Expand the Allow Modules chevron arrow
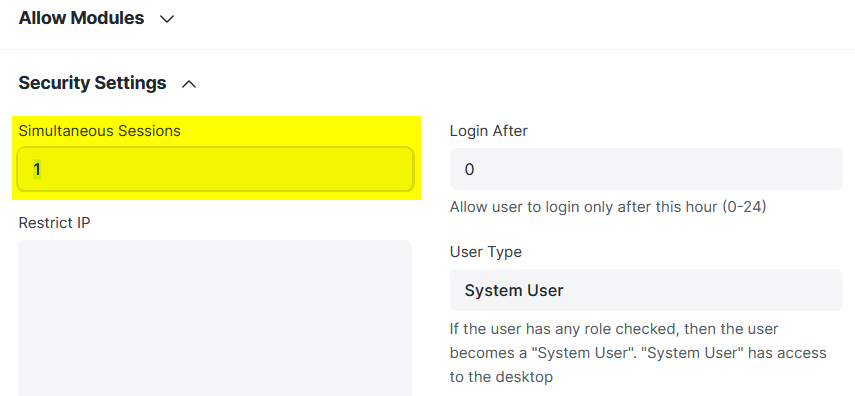The image size is (855, 396). pyautogui.click(x=167, y=19)
